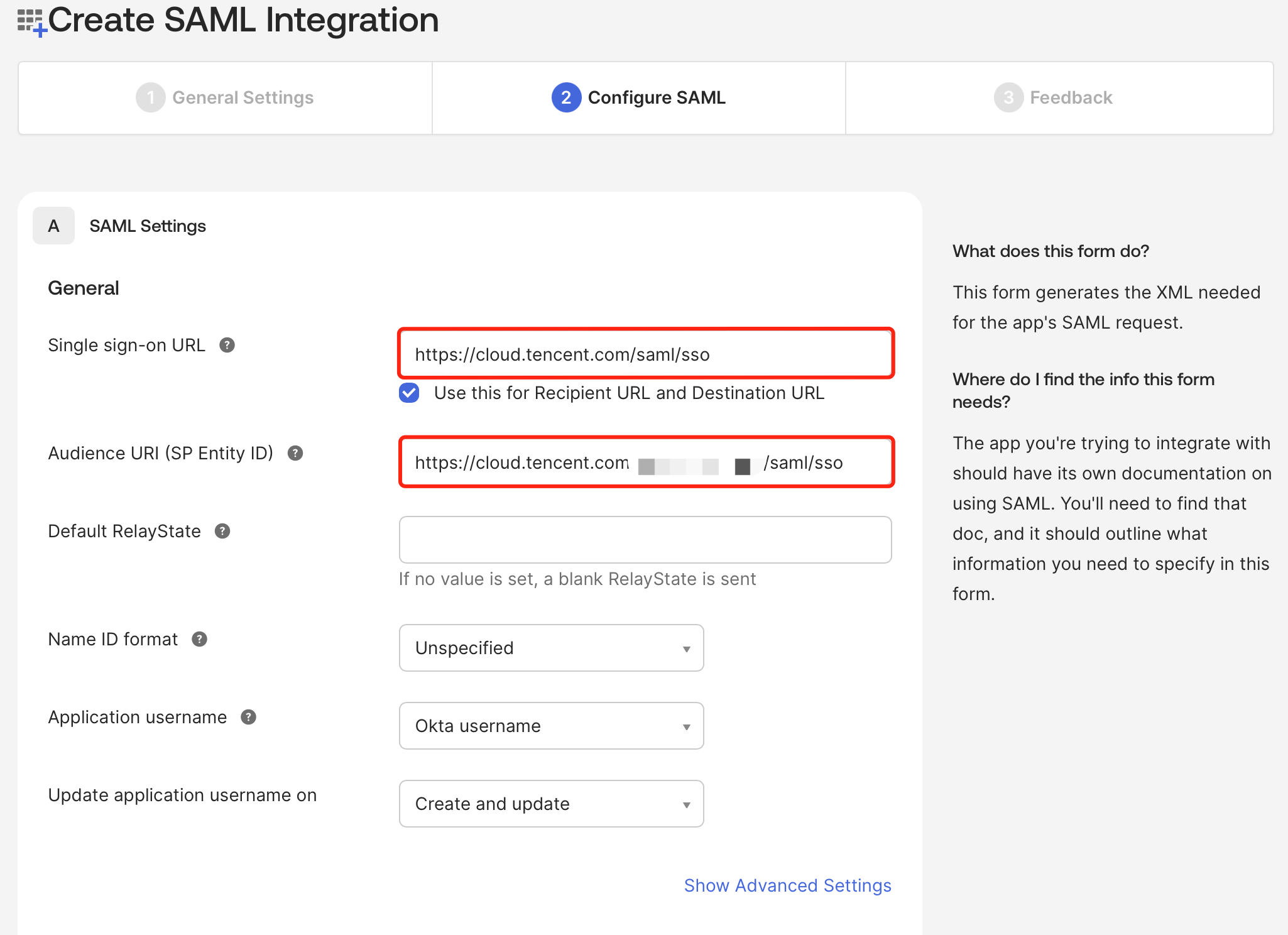
Task: Click the step 1 circle icon
Action: click(x=150, y=97)
